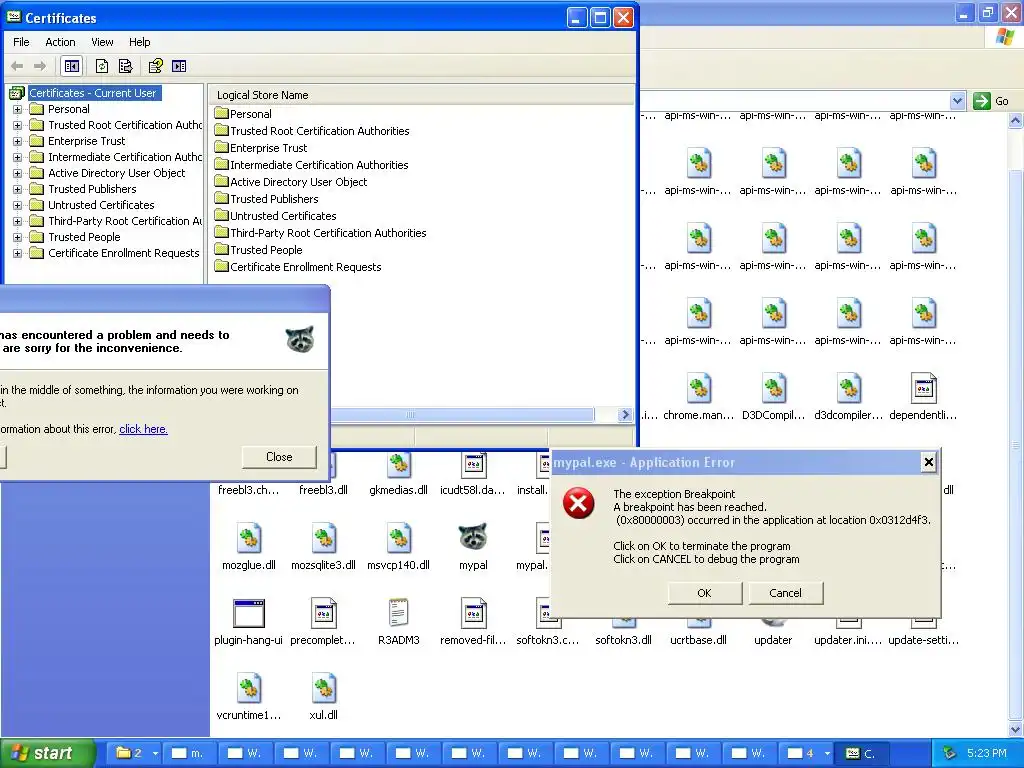Follow the 'click here' error details link
Viewport: 1024px width, 768px height.
coord(143,429)
